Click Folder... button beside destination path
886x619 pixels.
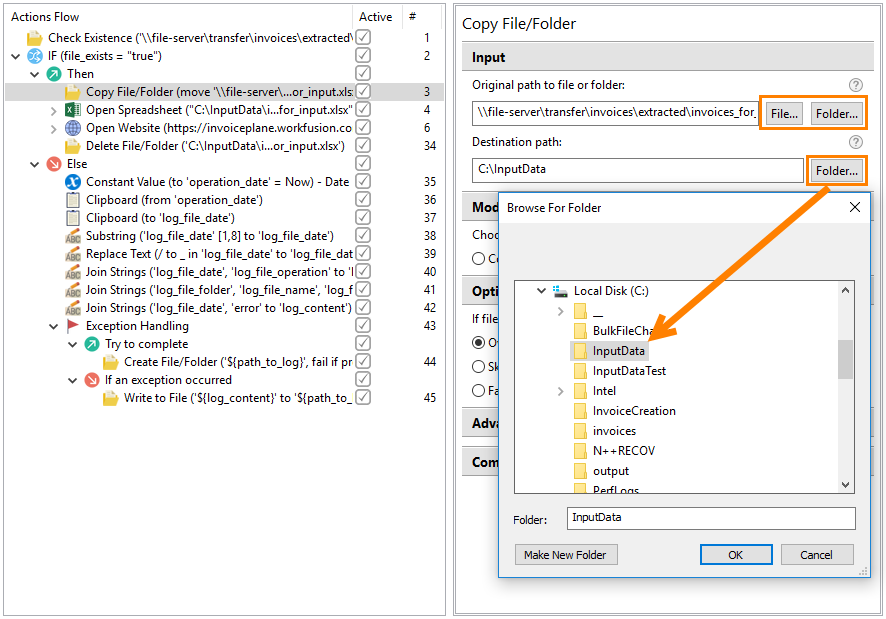coord(836,171)
